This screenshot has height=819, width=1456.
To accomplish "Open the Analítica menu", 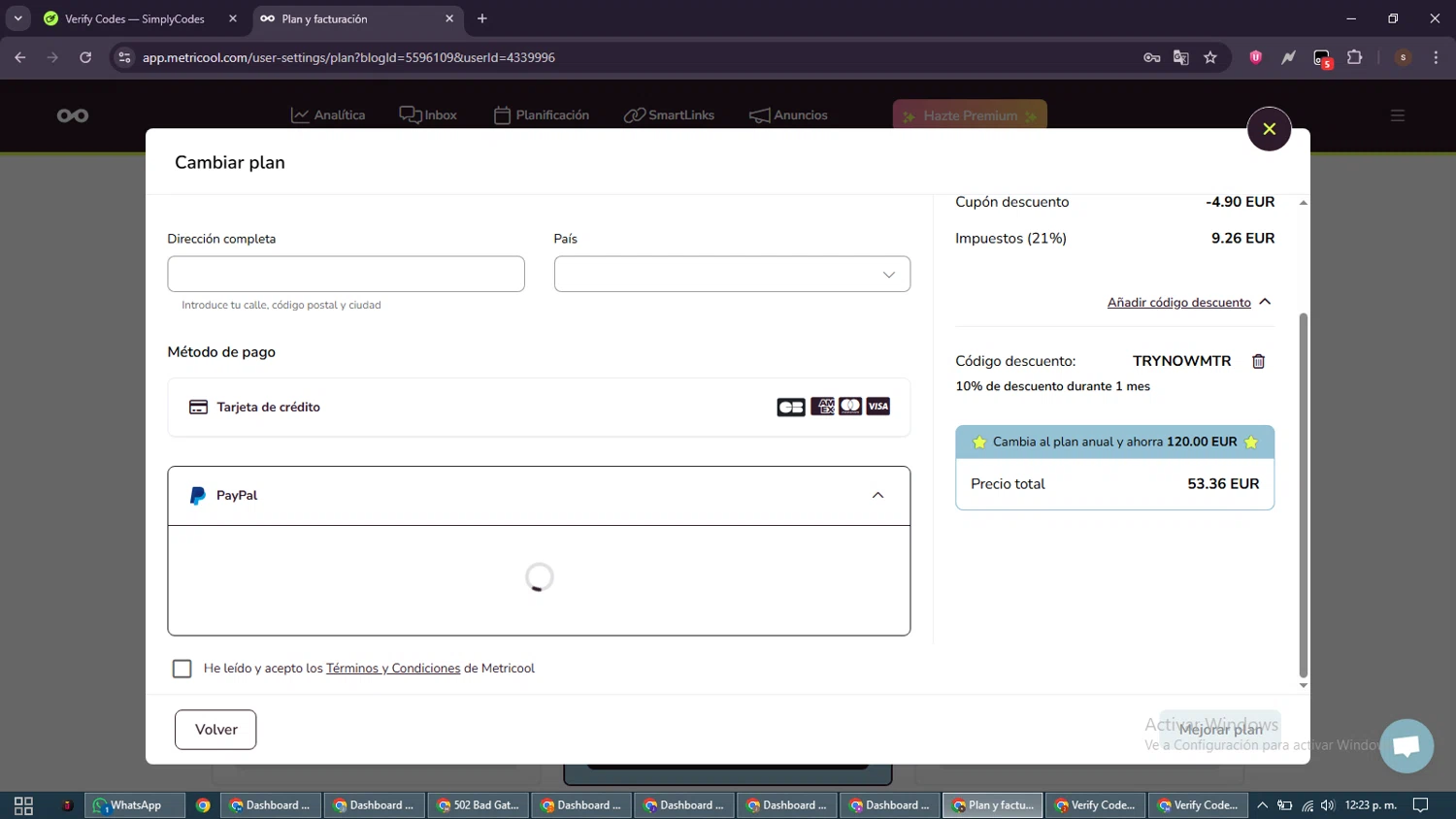I will pyautogui.click(x=328, y=115).
